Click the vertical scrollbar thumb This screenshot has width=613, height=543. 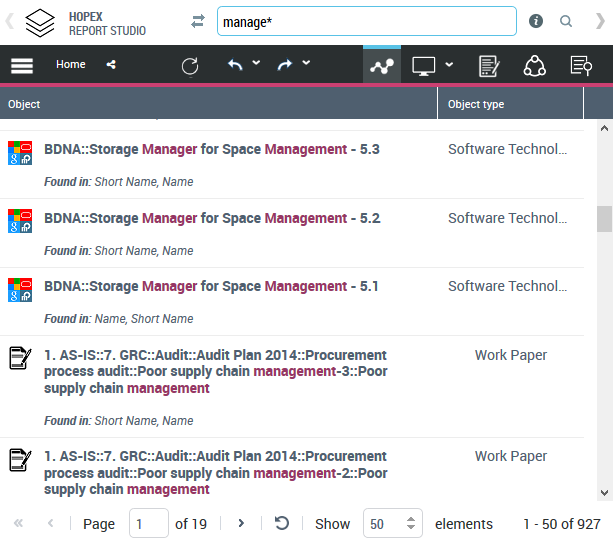coord(604,219)
